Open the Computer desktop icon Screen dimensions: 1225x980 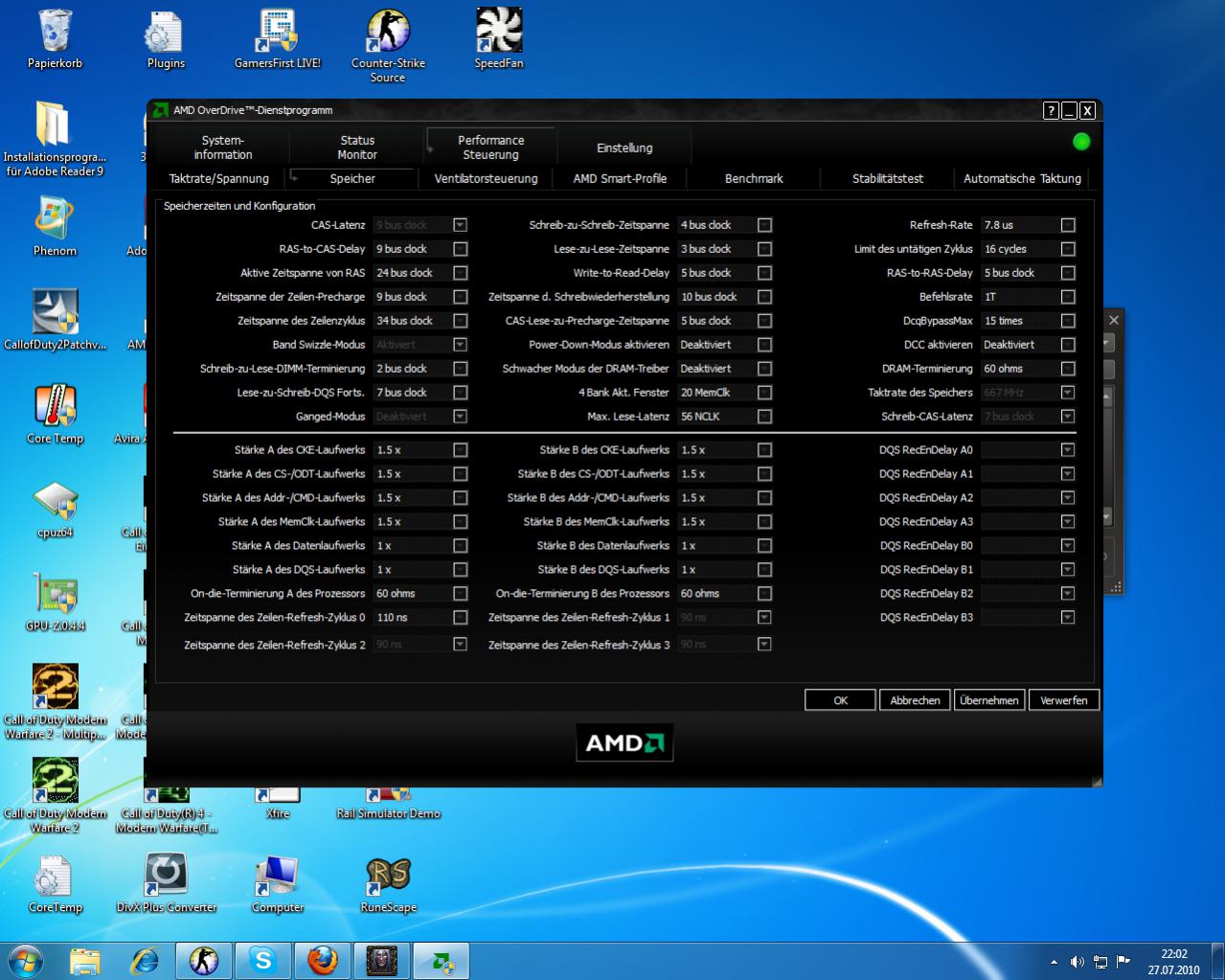coord(278,883)
